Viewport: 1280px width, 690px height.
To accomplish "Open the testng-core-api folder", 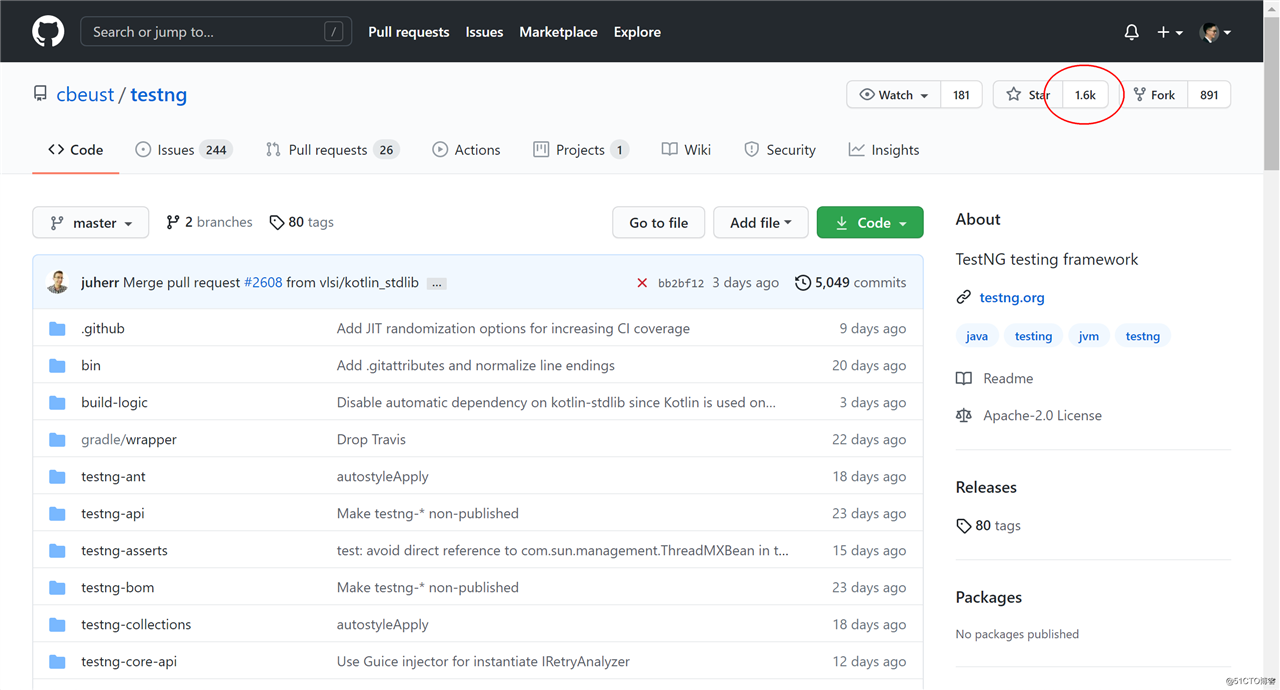I will (x=129, y=661).
